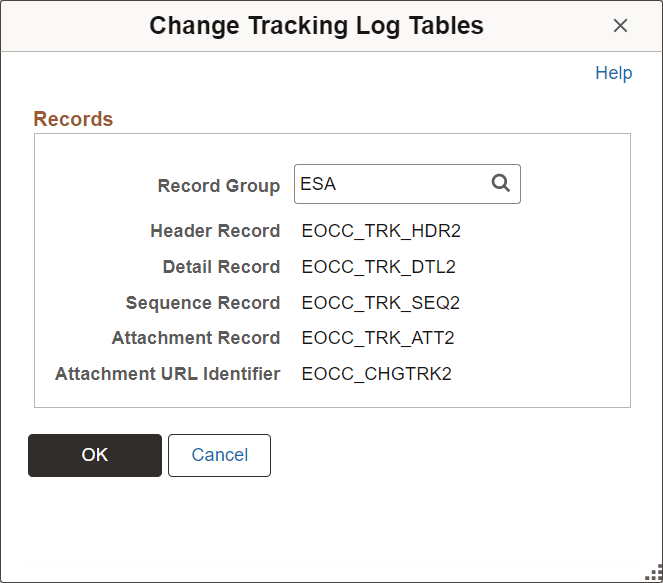Click the Record Group label
Image resolution: width=663 pixels, height=583 pixels.
219,186
